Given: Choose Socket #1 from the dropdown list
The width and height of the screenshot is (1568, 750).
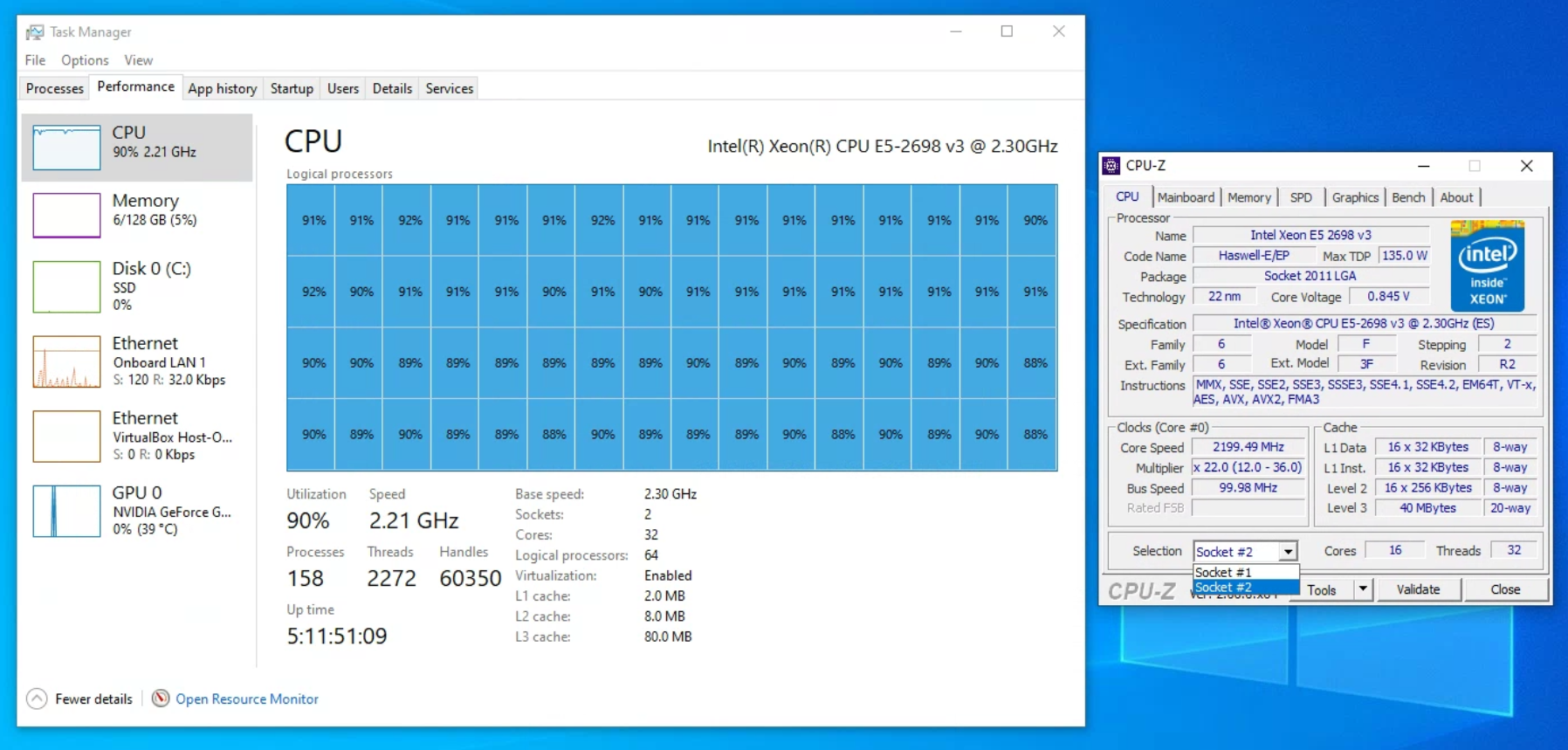Looking at the screenshot, I should [x=1224, y=572].
